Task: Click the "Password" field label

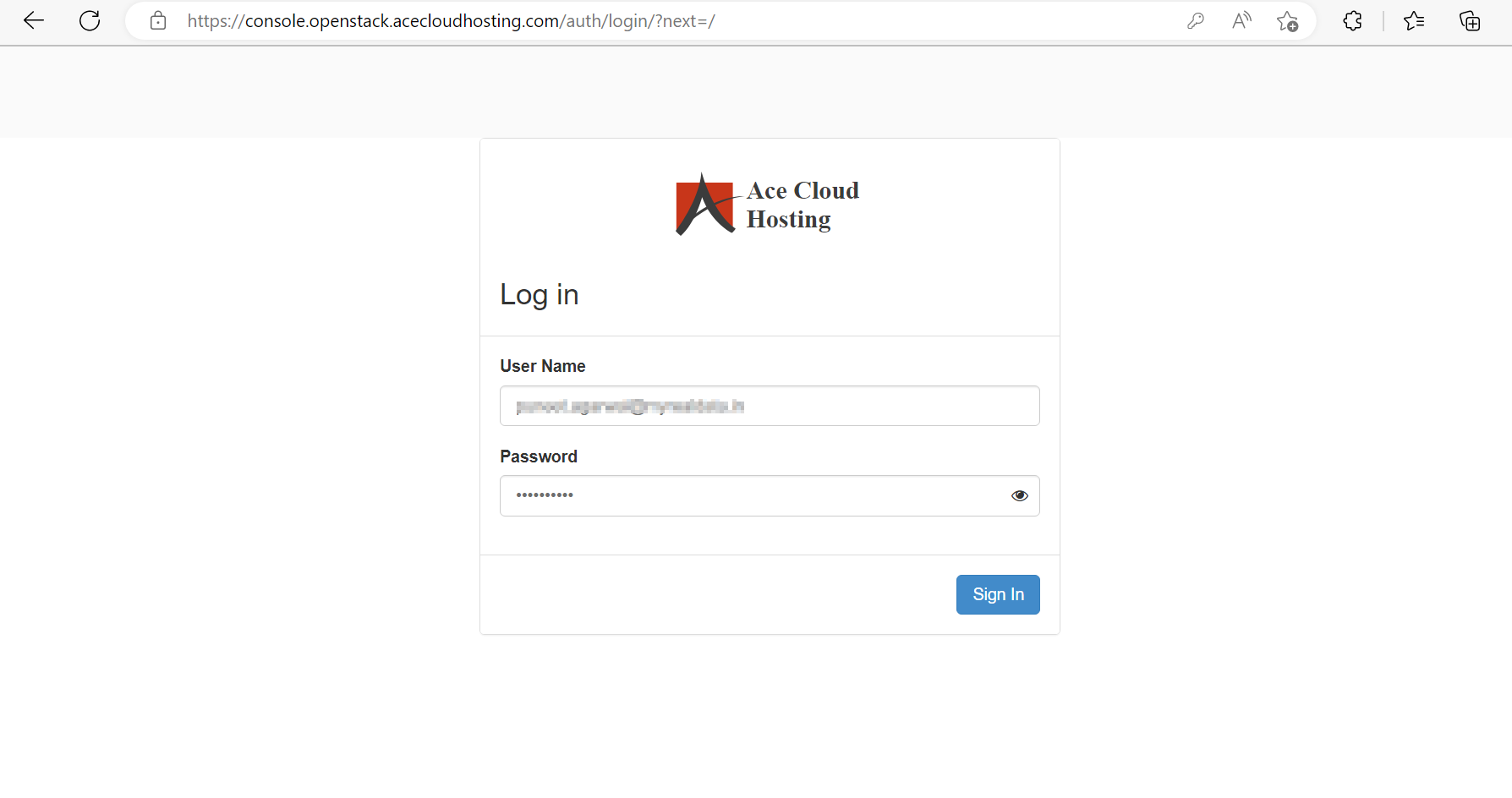Action: 538,456
